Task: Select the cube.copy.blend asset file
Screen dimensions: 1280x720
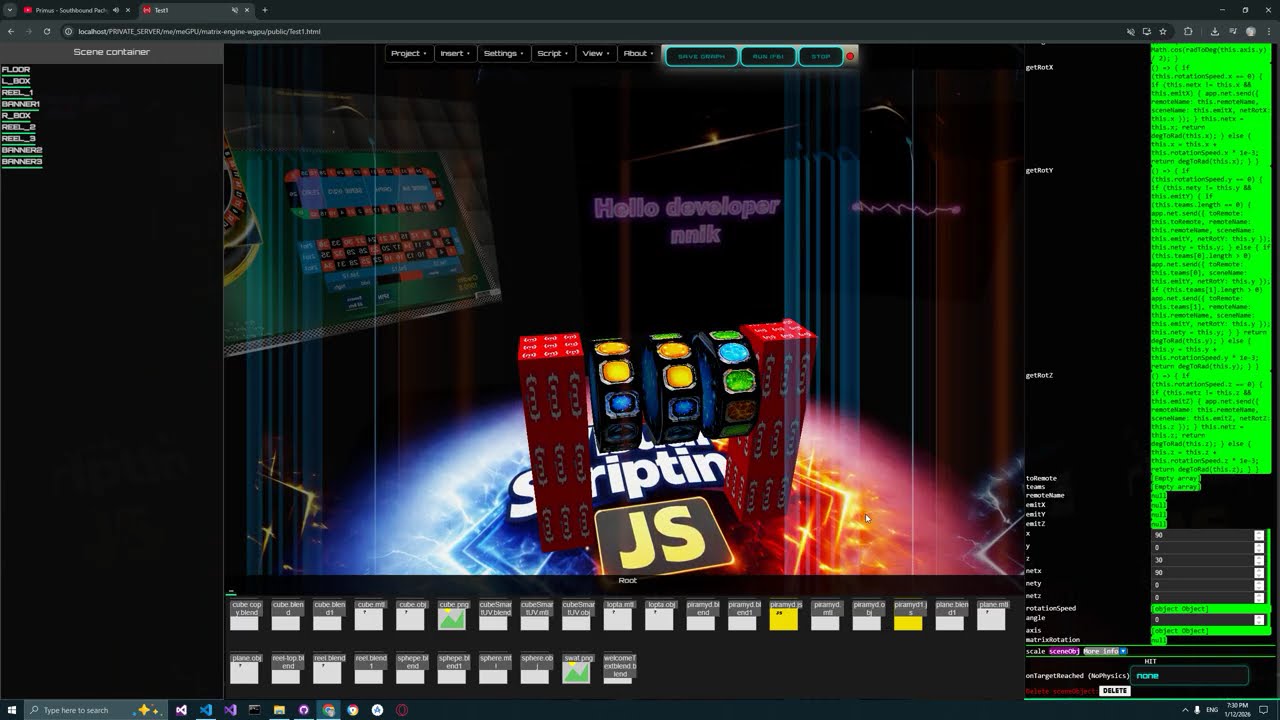Action: 245,614
